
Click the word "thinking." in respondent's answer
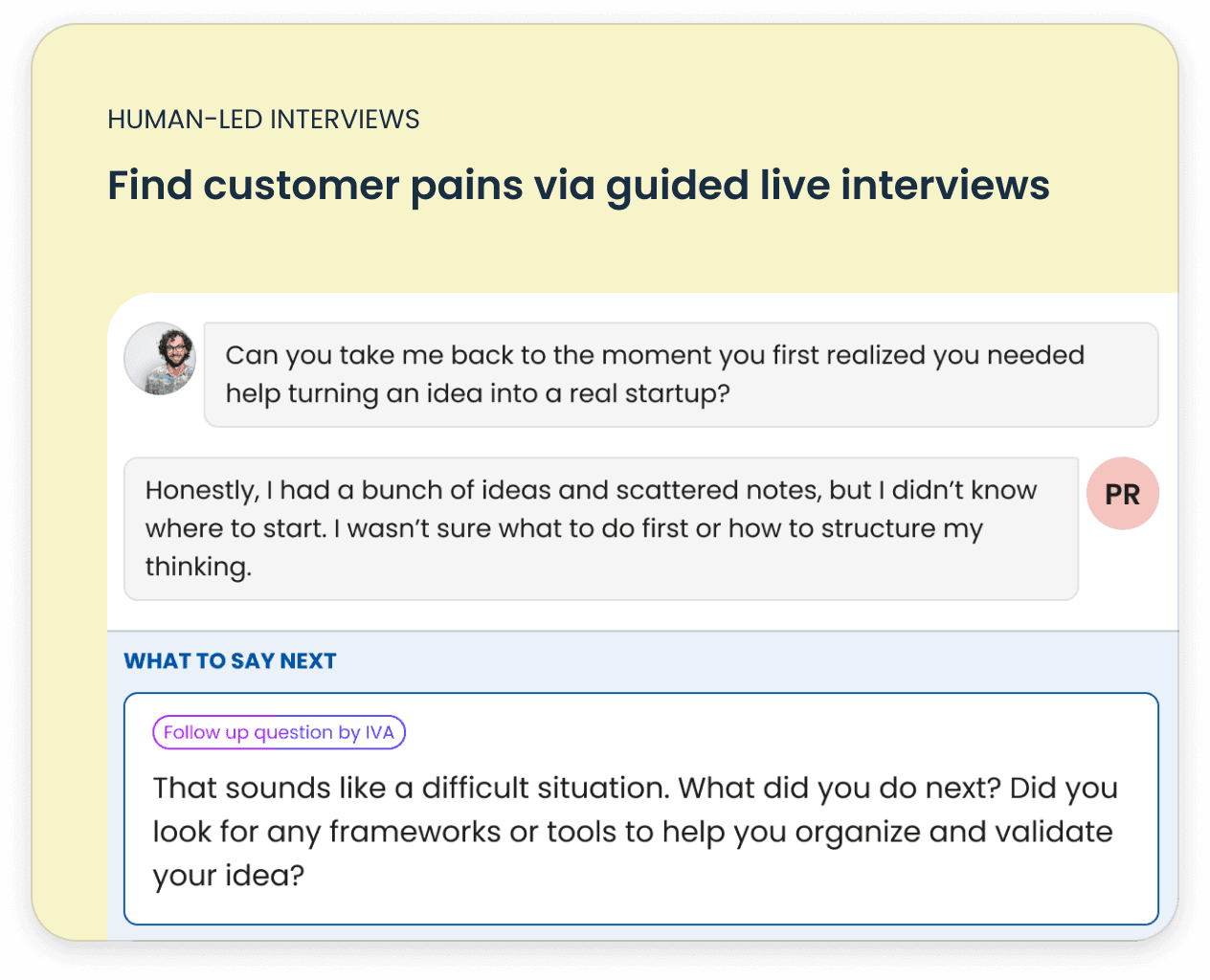click(x=198, y=567)
